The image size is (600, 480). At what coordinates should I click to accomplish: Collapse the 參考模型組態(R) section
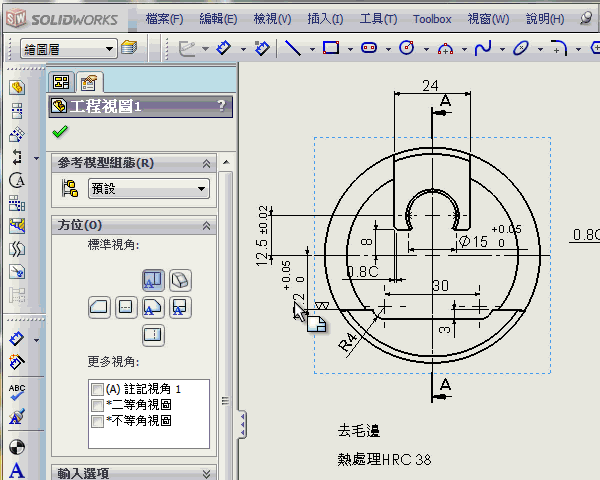[207, 163]
